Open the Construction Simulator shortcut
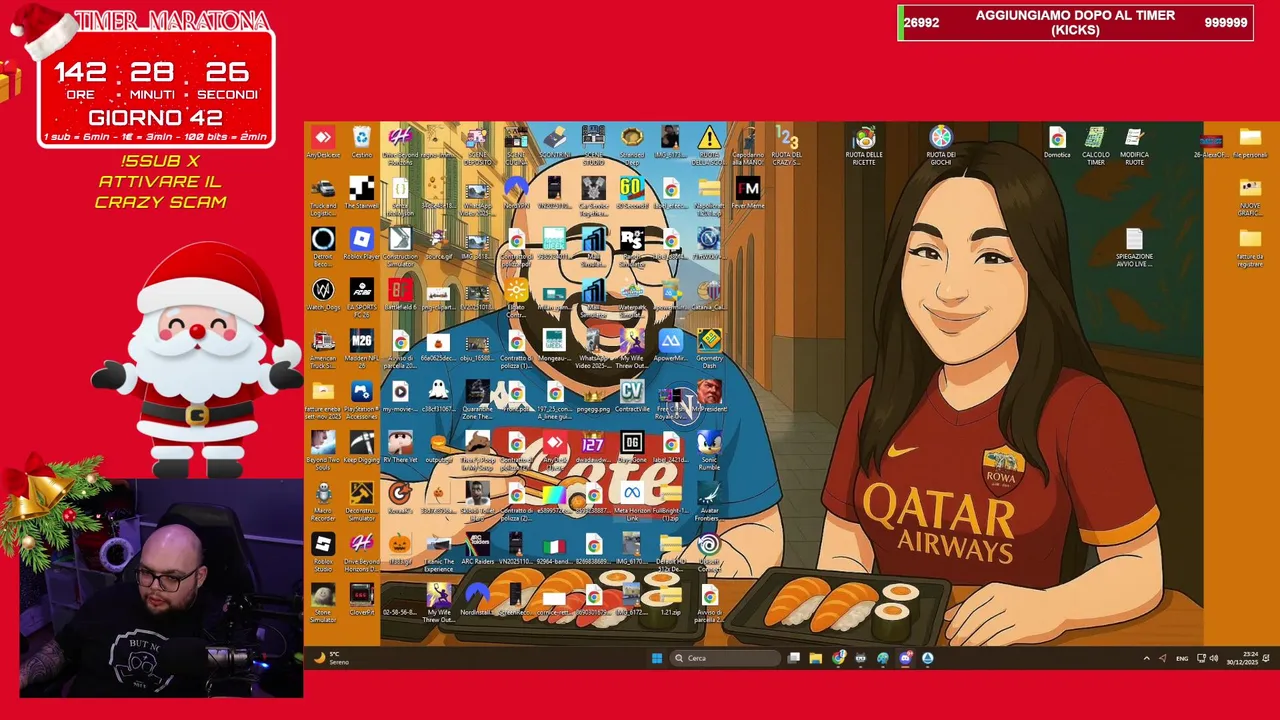Image resolution: width=1280 pixels, height=720 pixels. (400, 247)
